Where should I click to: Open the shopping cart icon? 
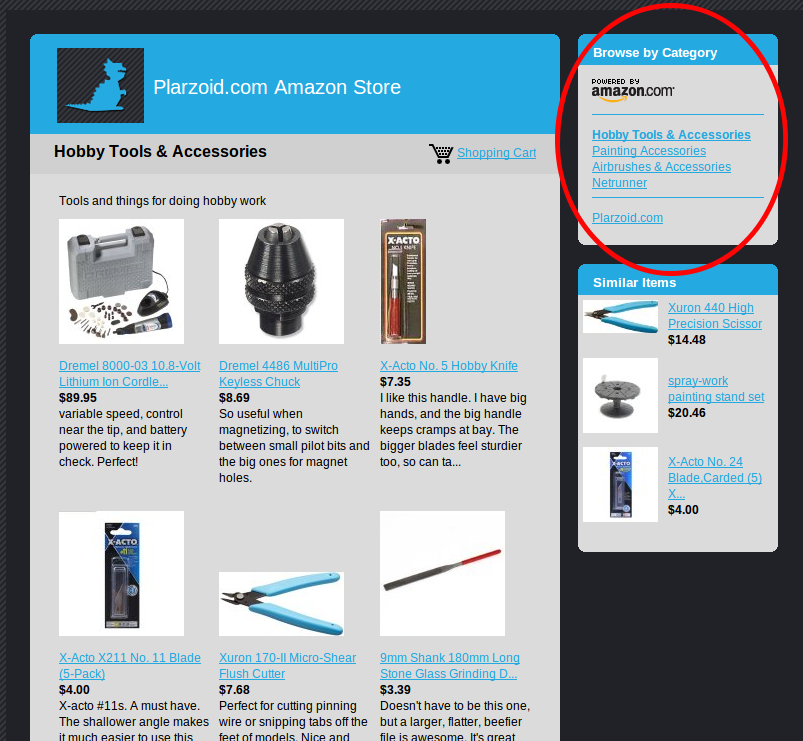coord(441,154)
